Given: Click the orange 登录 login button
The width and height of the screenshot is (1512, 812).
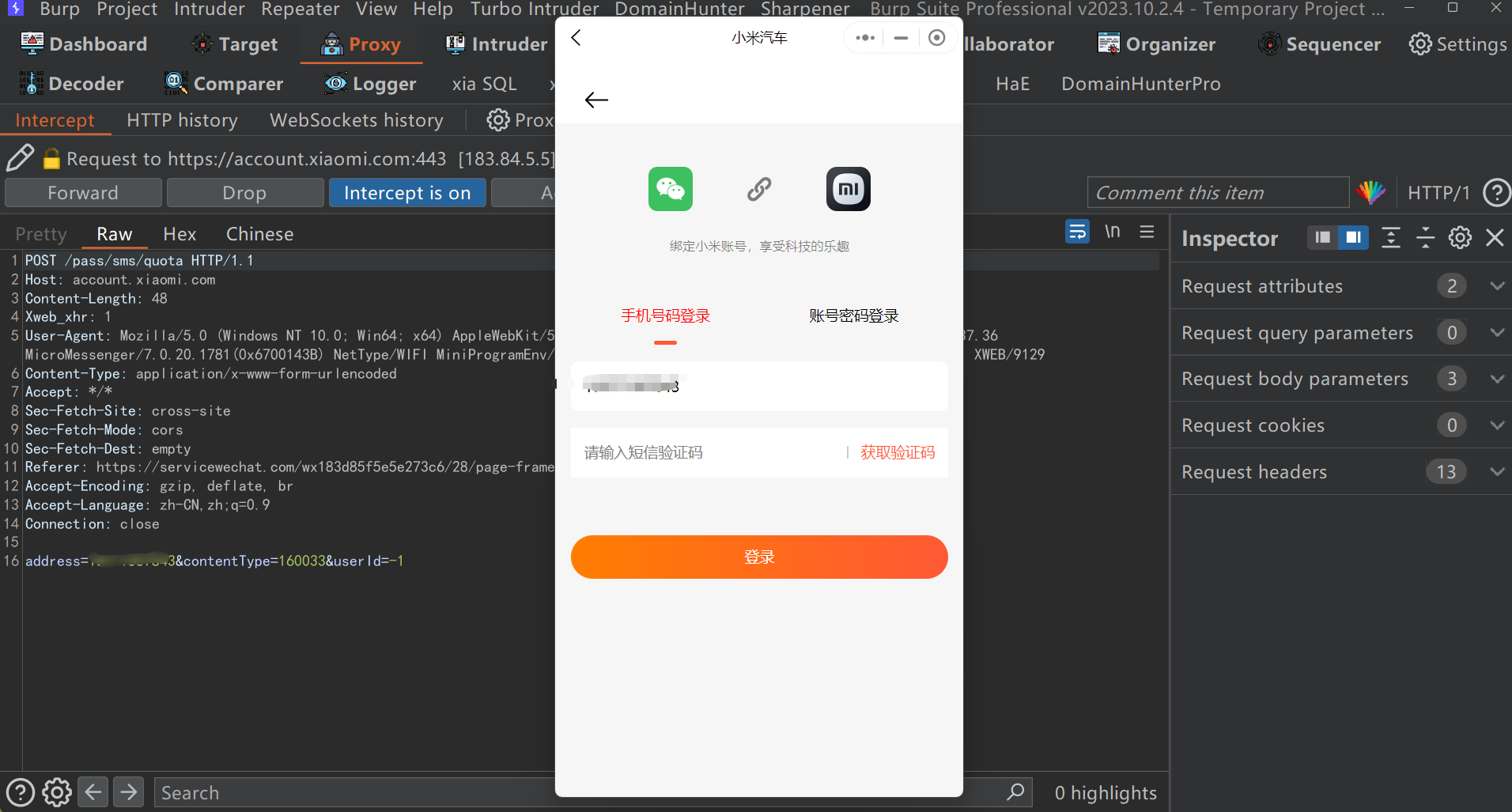Looking at the screenshot, I should coord(759,557).
